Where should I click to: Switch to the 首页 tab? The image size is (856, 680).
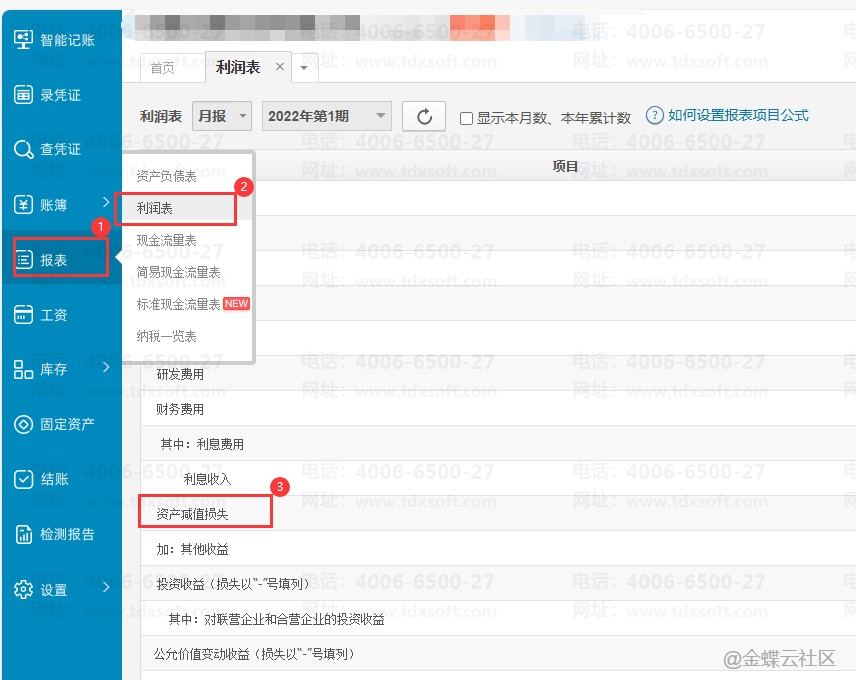[x=162, y=68]
